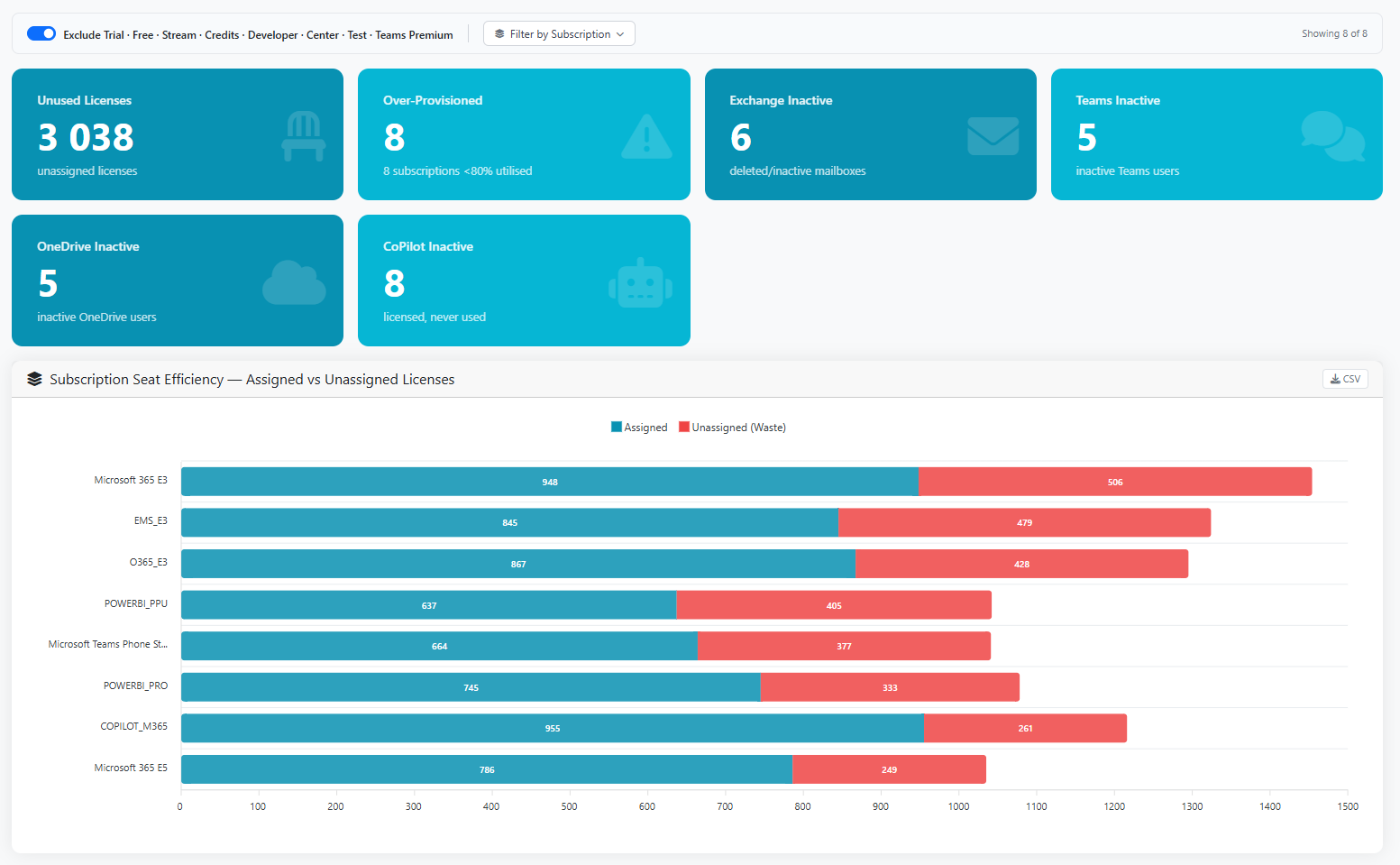Click the 1000 x-axis tick label

pyautogui.click(x=958, y=806)
